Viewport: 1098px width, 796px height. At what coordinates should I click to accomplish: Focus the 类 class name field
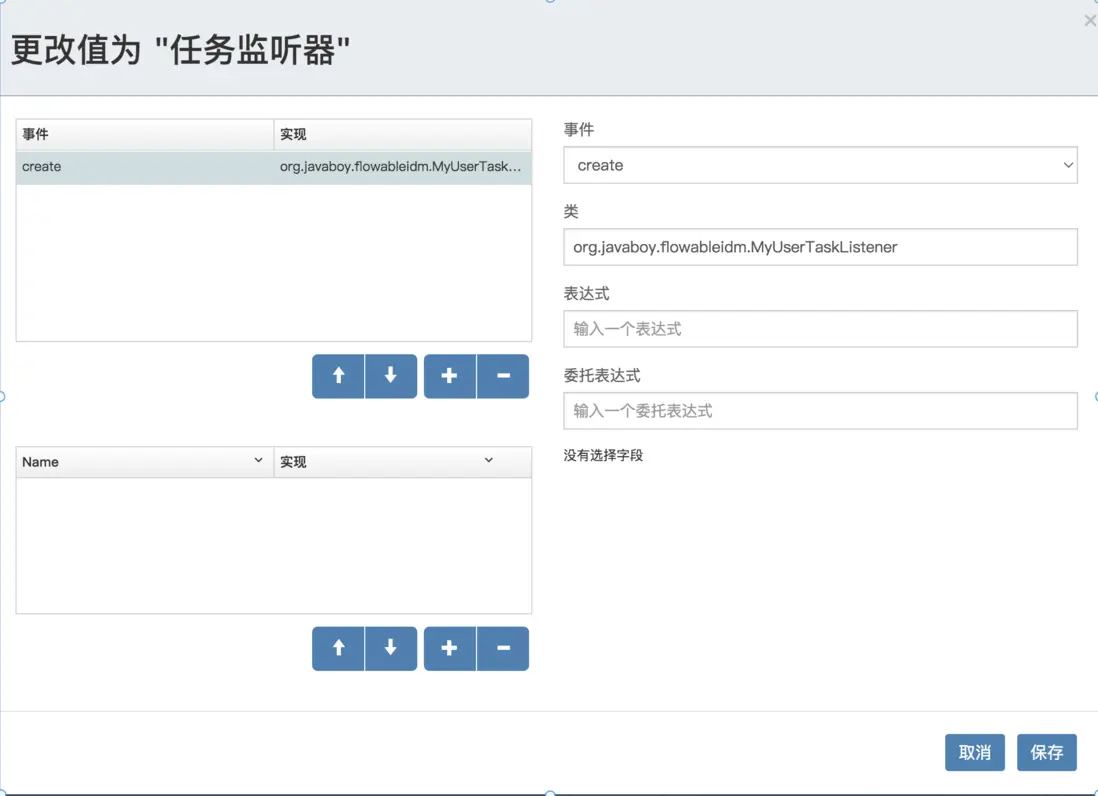coord(820,247)
